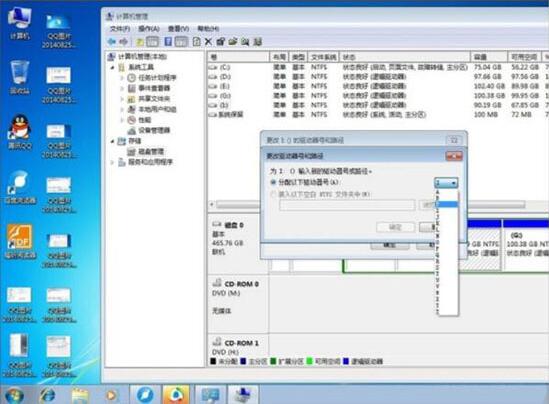Click the 确定 button in the dialog
Viewport: 549px width, 404px height.
click(395, 228)
